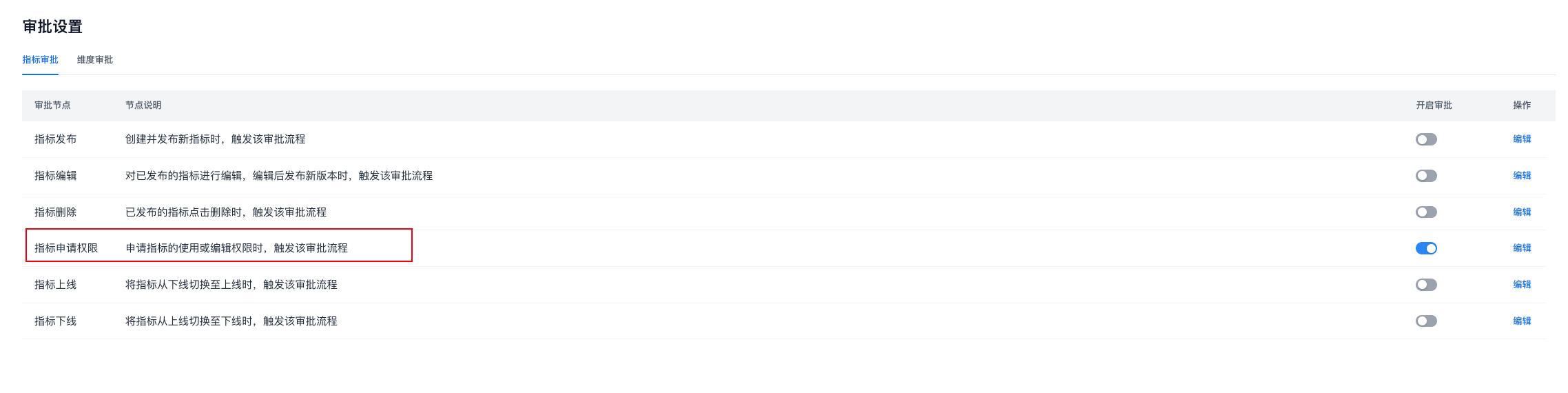Edit the 指标申请权限 approval settings
1568x393 pixels.
click(1522, 248)
